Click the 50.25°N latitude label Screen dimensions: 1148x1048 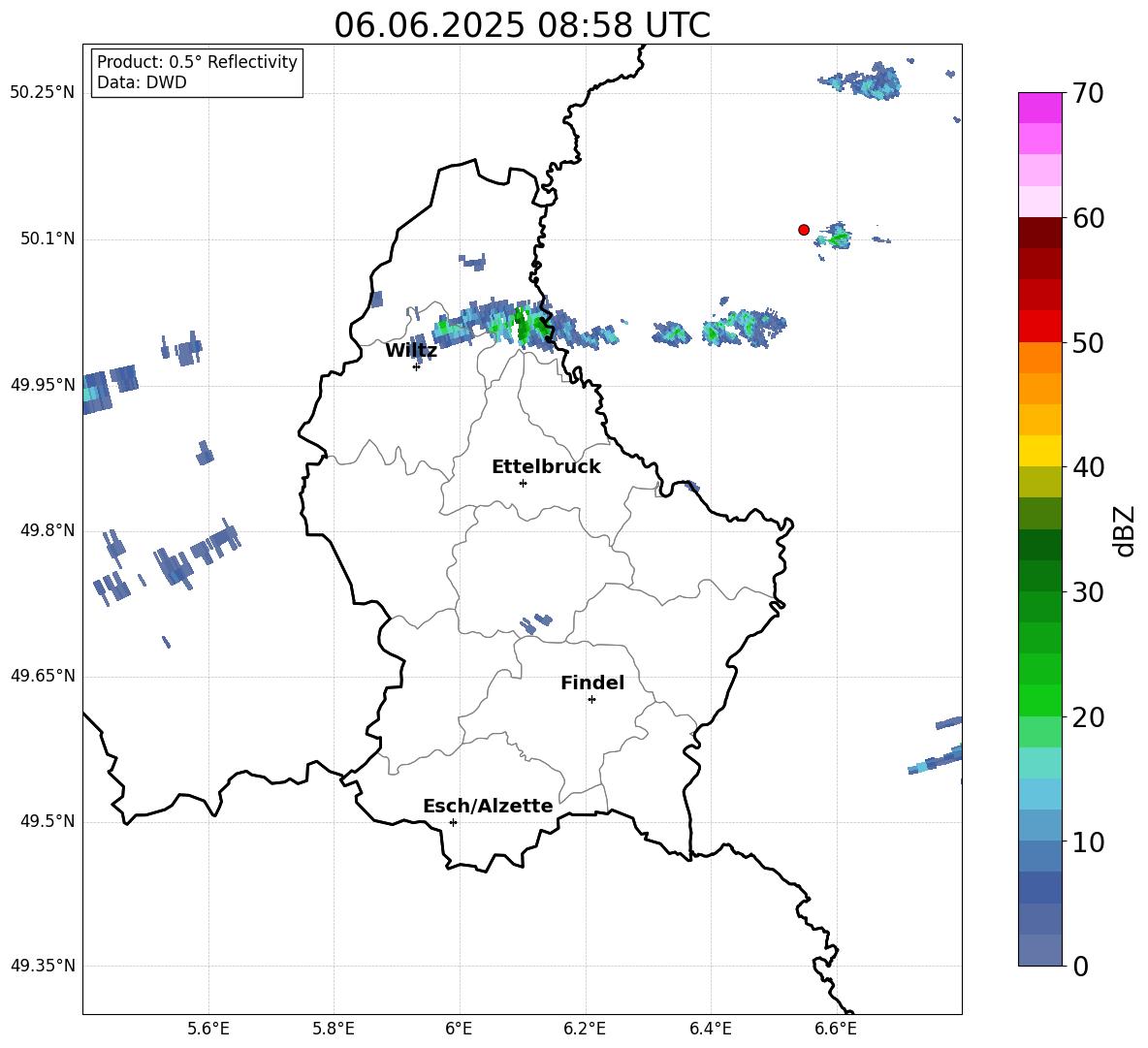[x=43, y=92]
